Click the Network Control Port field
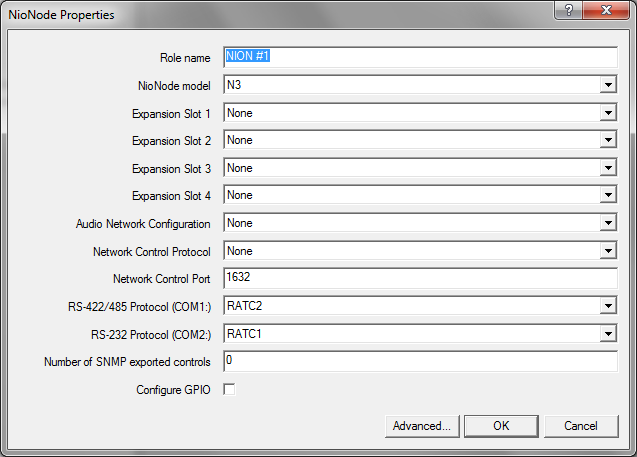 [420, 278]
